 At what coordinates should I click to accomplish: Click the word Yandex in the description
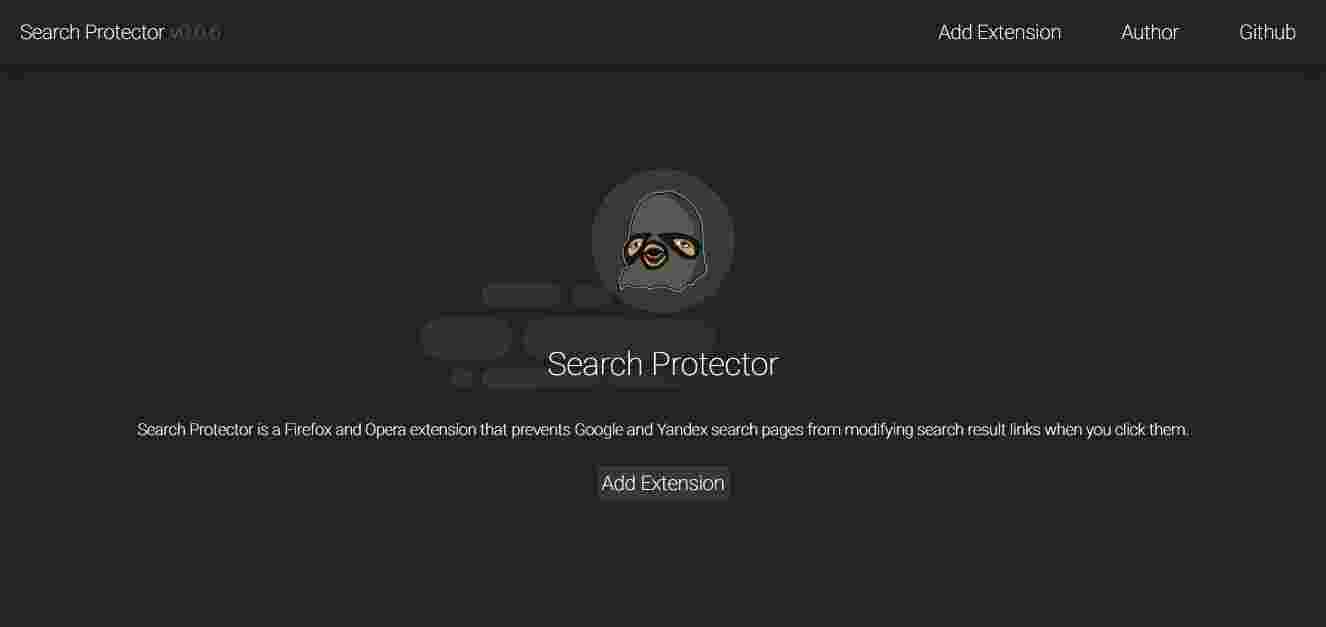pyautogui.click(x=682, y=430)
